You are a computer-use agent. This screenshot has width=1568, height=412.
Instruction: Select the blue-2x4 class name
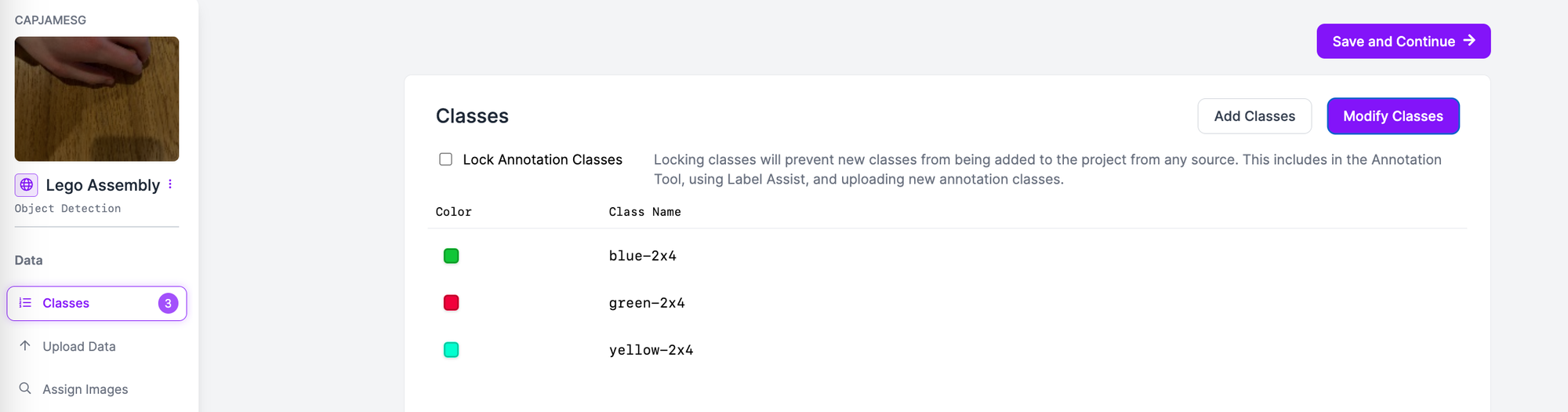coord(642,256)
